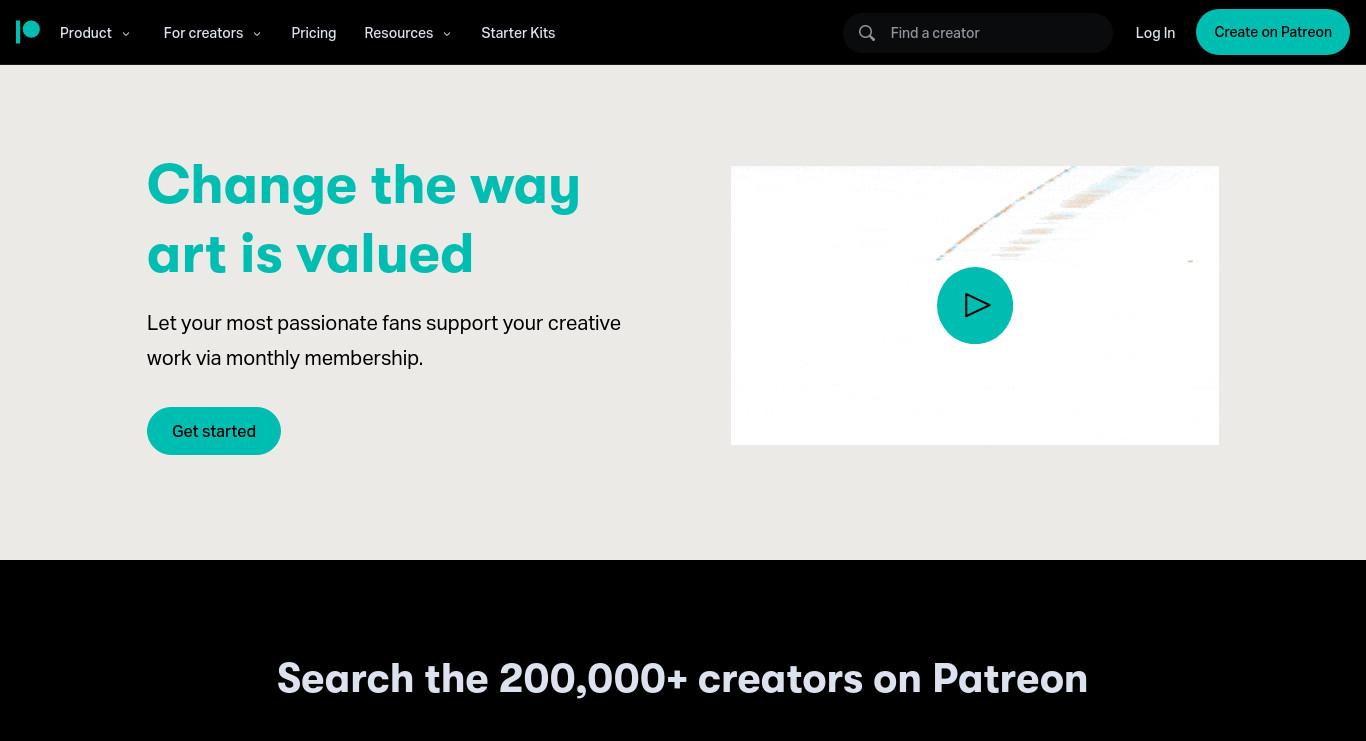Open the Product menu

pos(86,33)
